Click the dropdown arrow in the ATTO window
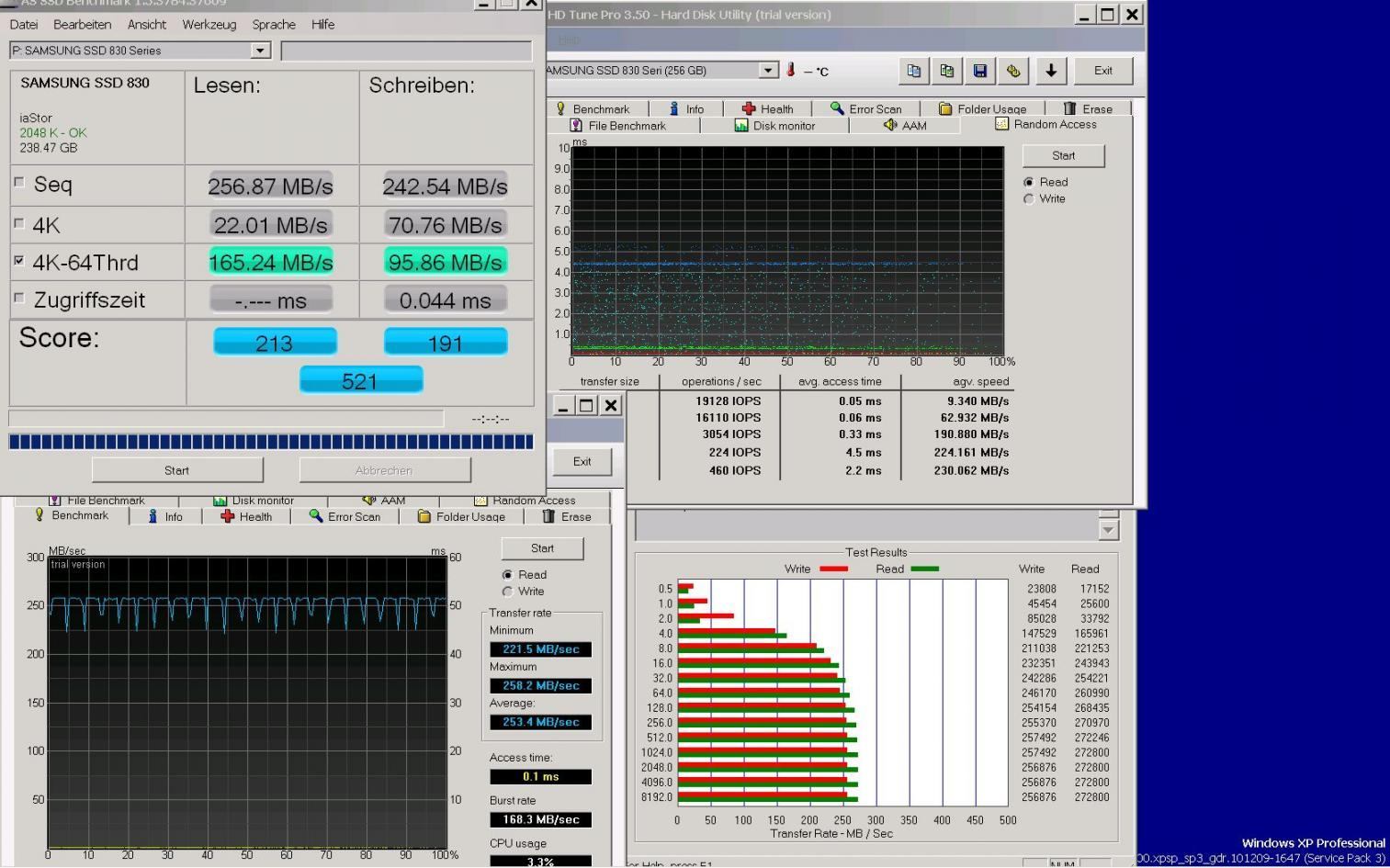The height and width of the screenshot is (868, 1390). tap(1109, 530)
